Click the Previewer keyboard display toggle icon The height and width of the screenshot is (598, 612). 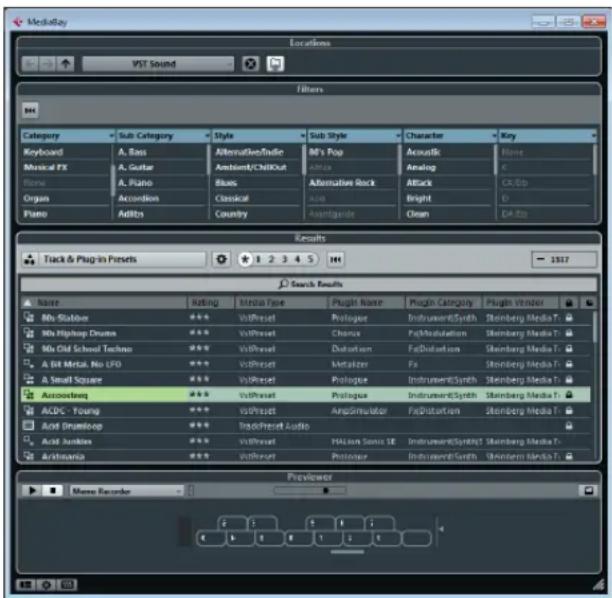pos(588,491)
